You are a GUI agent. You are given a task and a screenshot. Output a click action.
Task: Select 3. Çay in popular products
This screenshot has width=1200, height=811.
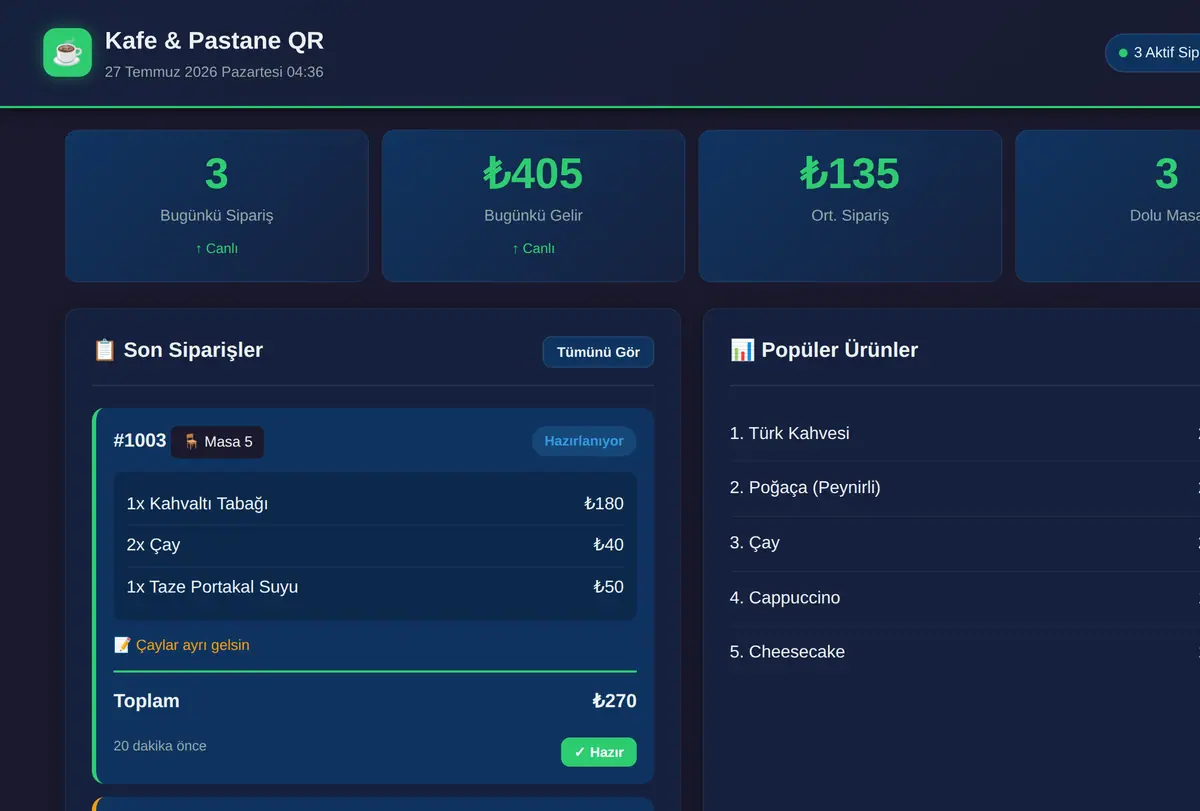tap(755, 543)
